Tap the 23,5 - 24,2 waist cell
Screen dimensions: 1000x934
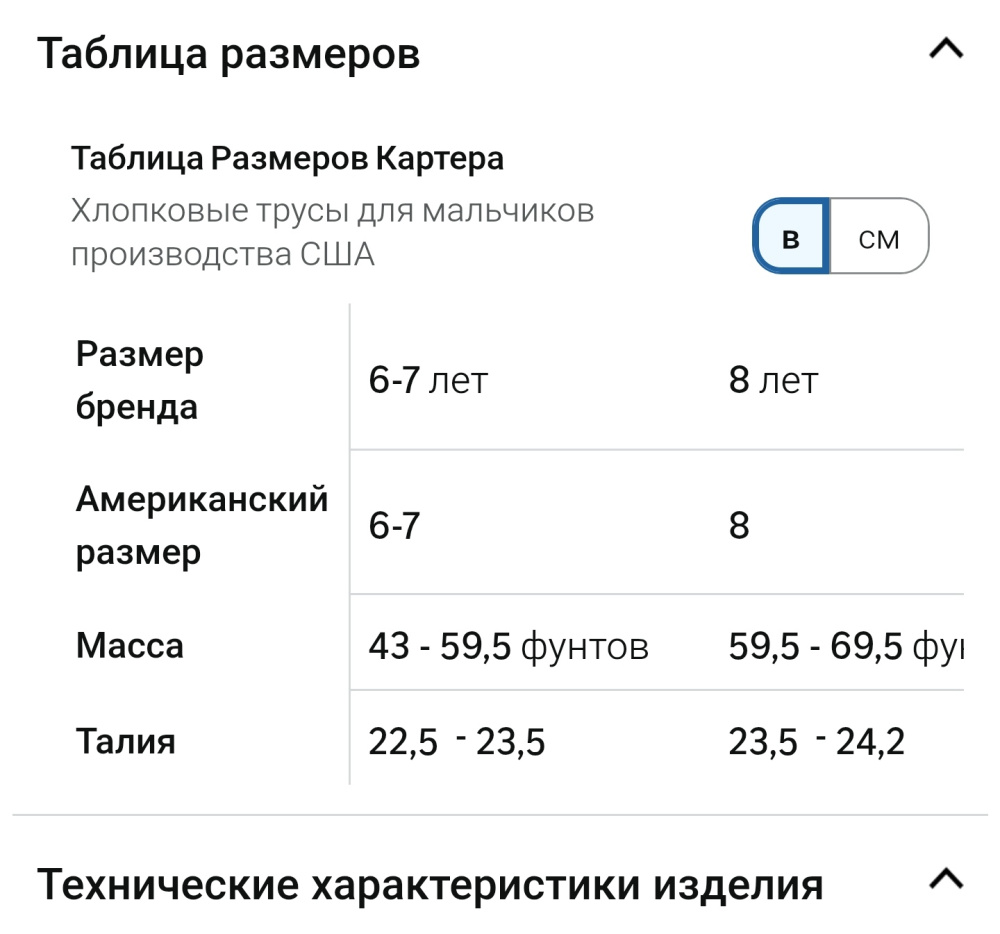816,742
